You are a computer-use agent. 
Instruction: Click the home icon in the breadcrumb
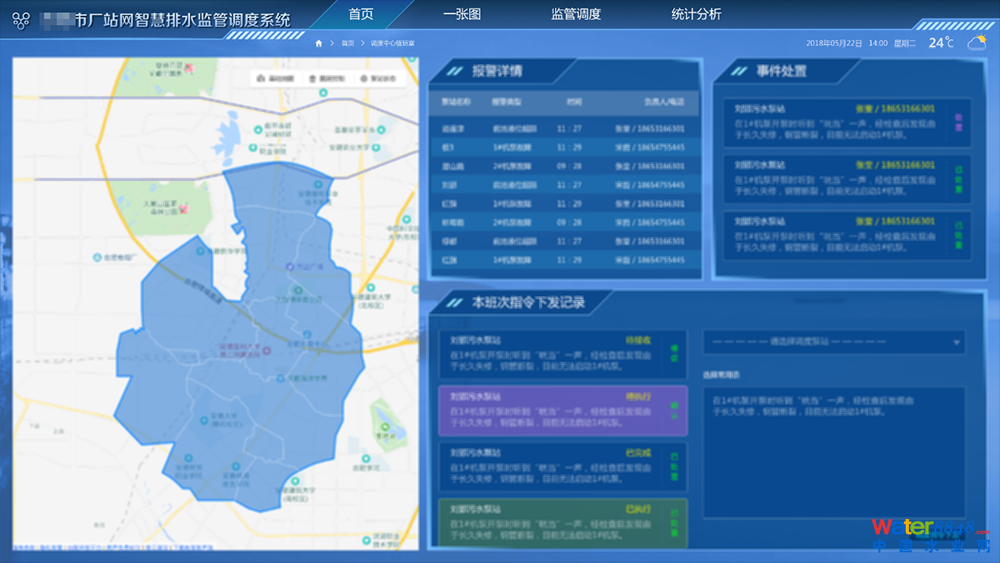coord(319,44)
